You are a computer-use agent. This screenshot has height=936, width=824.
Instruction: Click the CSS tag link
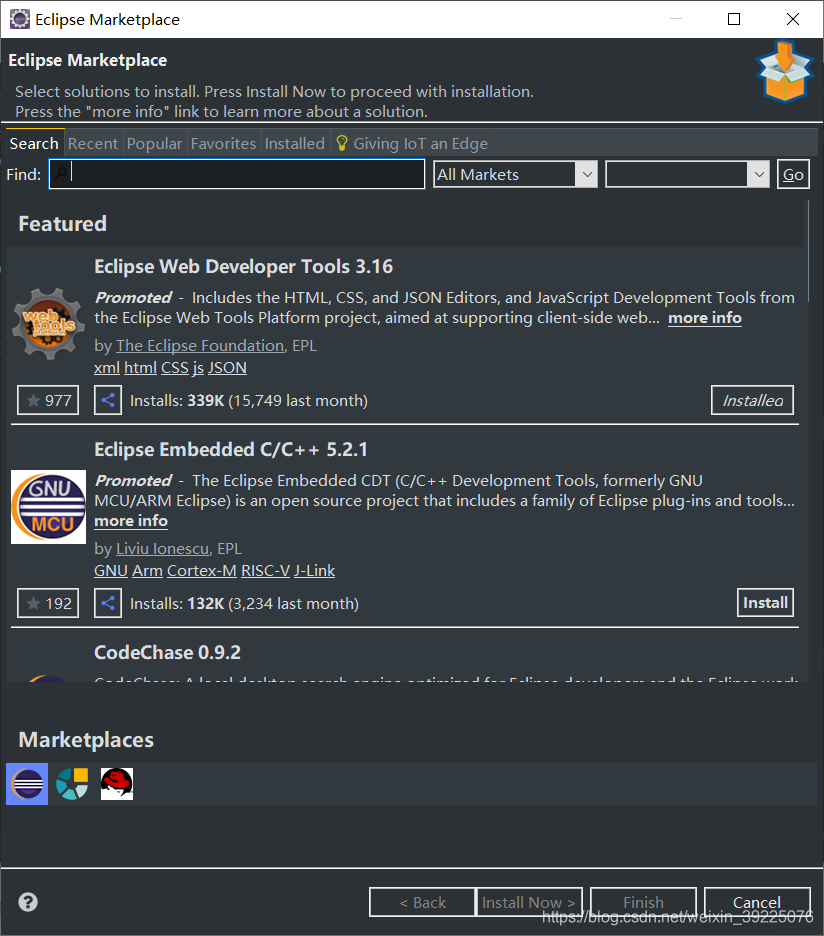[174, 368]
